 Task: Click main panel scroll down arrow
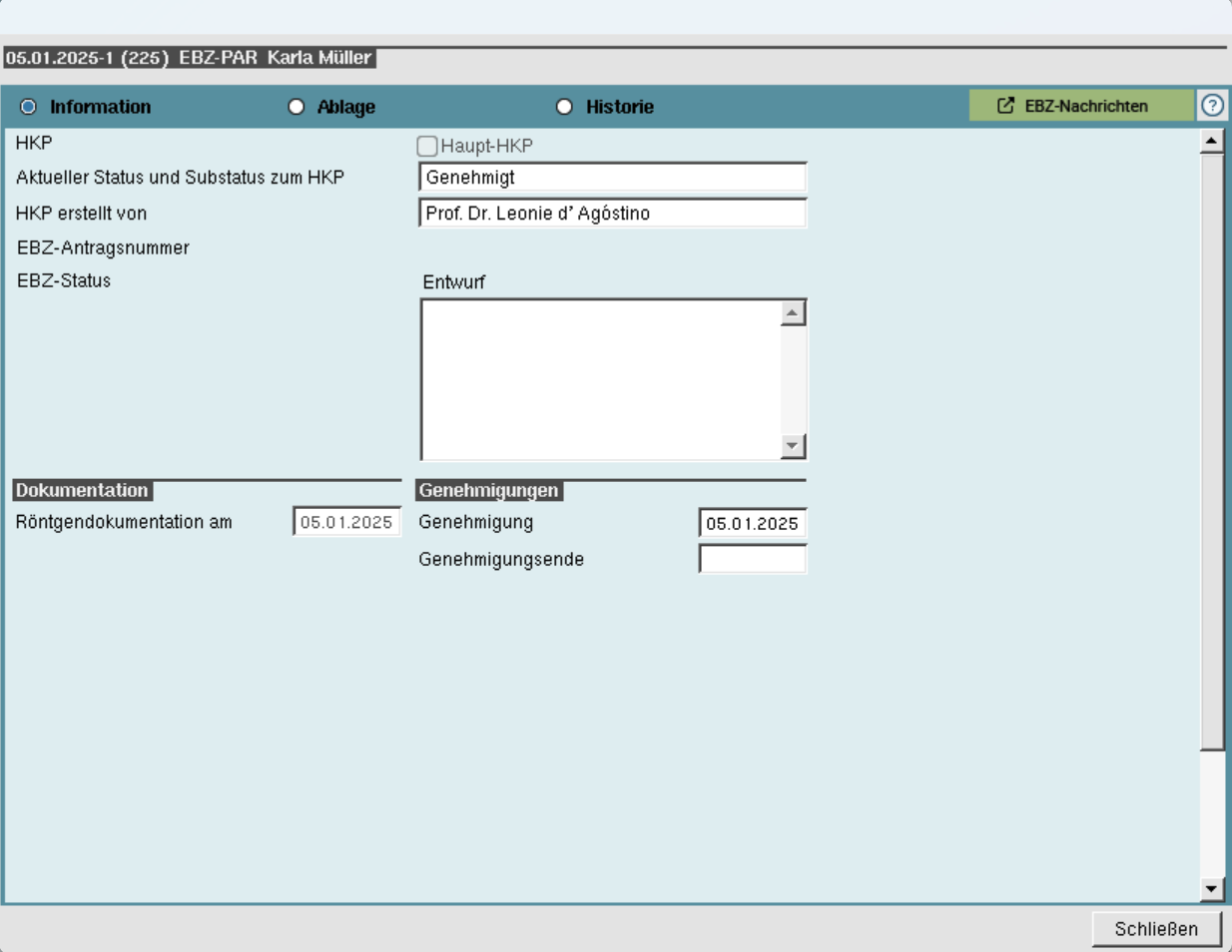point(1212,888)
